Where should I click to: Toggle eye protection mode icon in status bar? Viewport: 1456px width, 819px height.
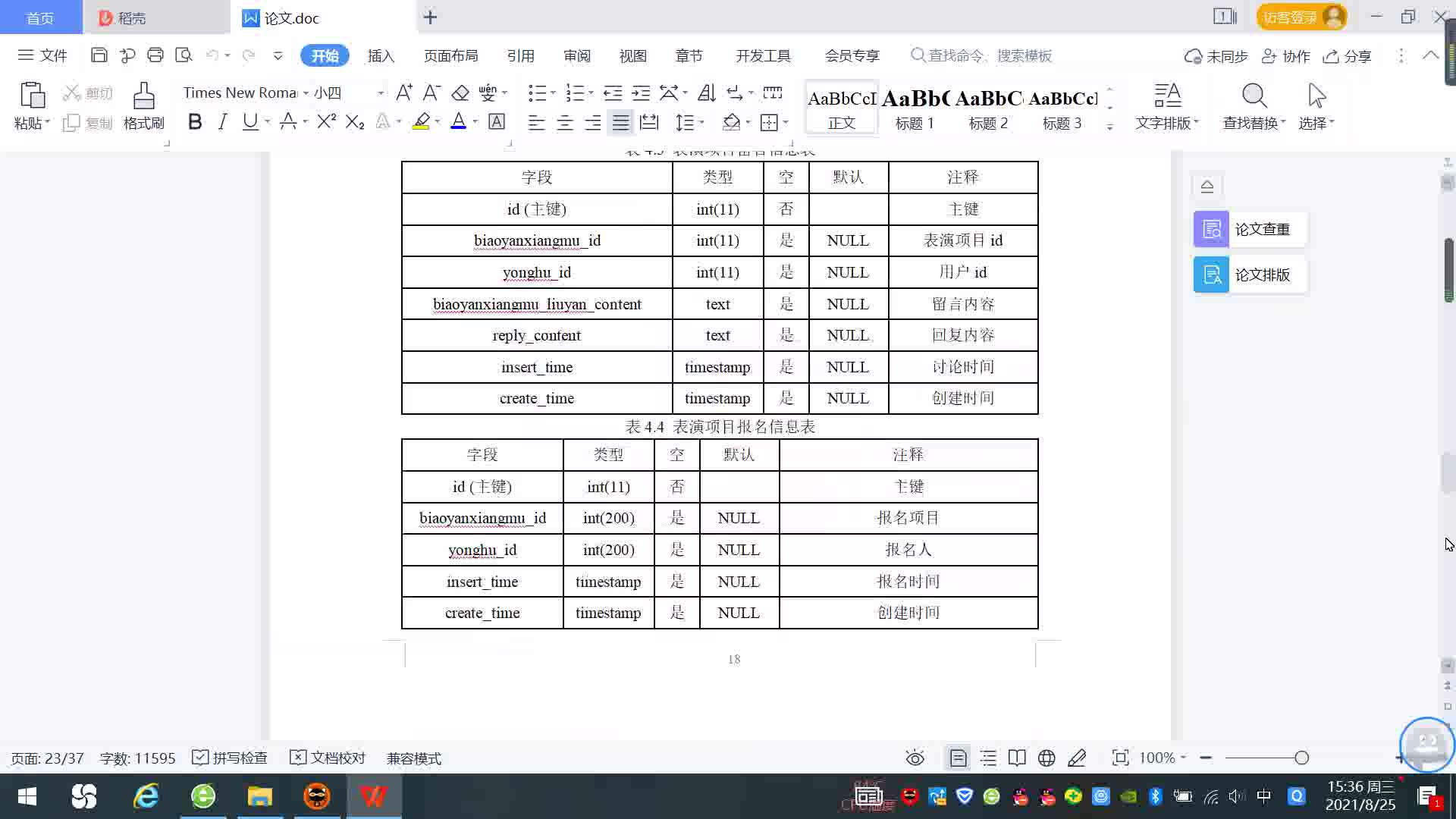pyautogui.click(x=915, y=758)
